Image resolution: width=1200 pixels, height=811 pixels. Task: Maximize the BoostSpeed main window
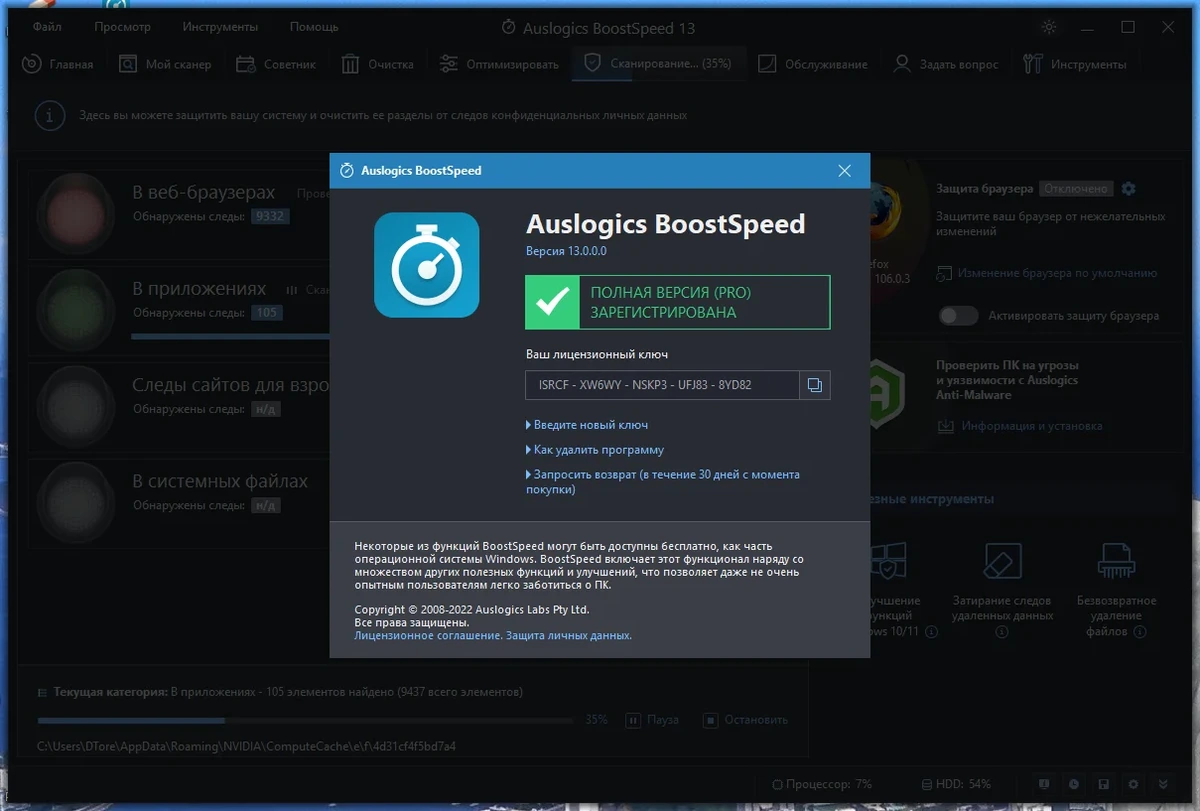point(1128,27)
